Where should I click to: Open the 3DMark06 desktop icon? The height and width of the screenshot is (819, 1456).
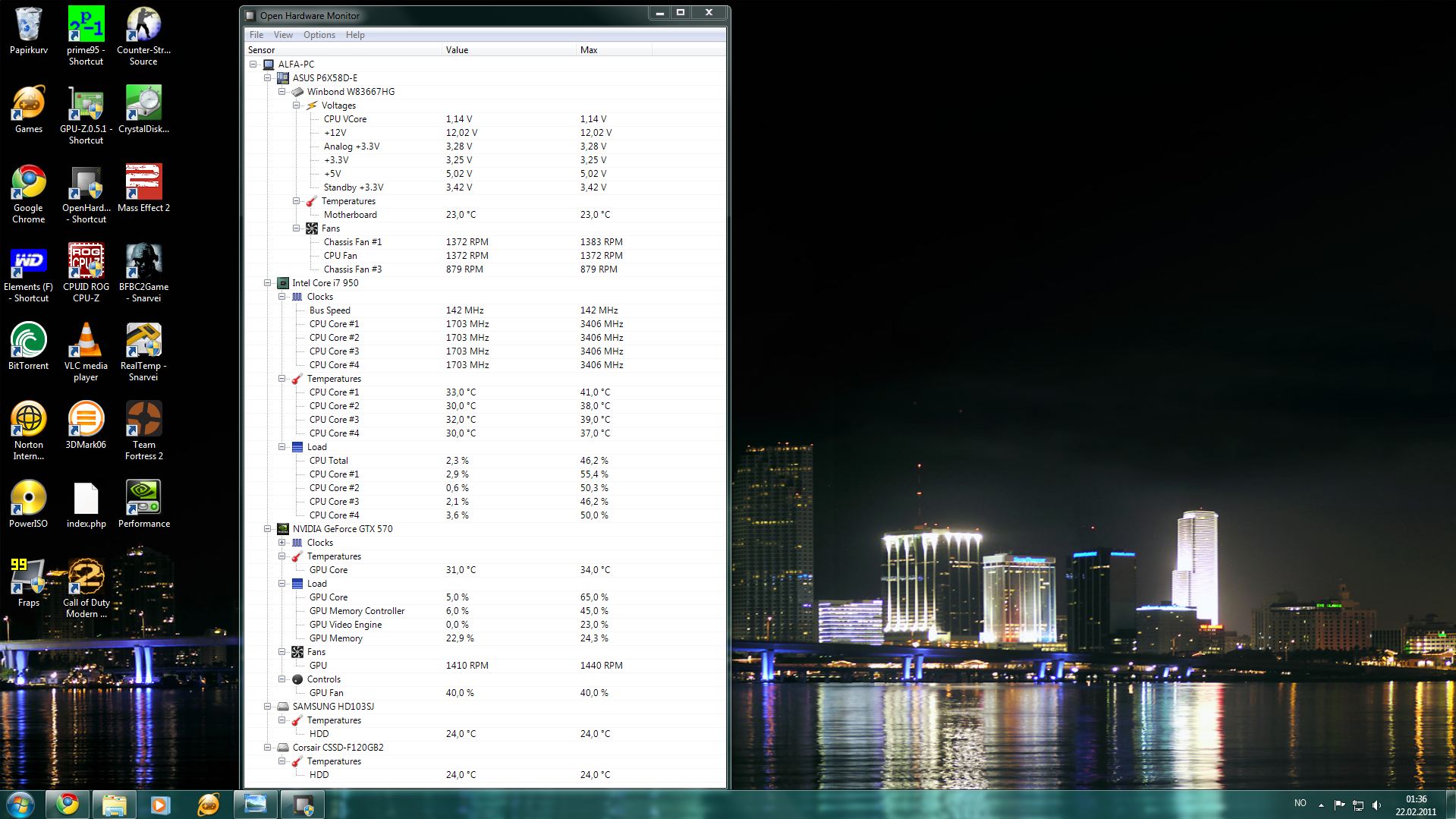click(x=86, y=425)
